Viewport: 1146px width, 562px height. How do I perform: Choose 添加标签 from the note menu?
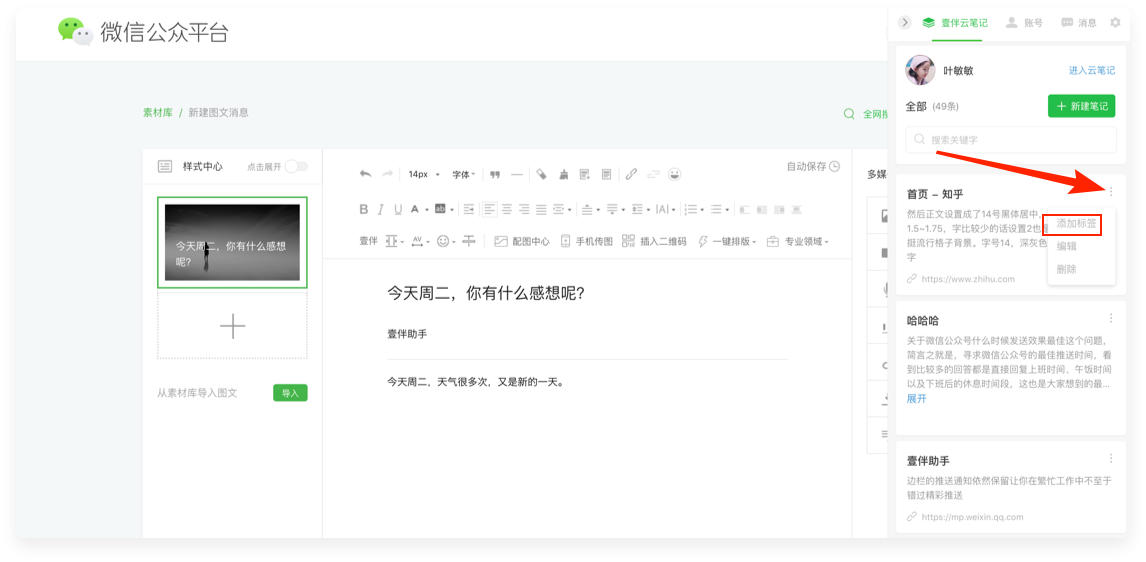[x=1076, y=224]
